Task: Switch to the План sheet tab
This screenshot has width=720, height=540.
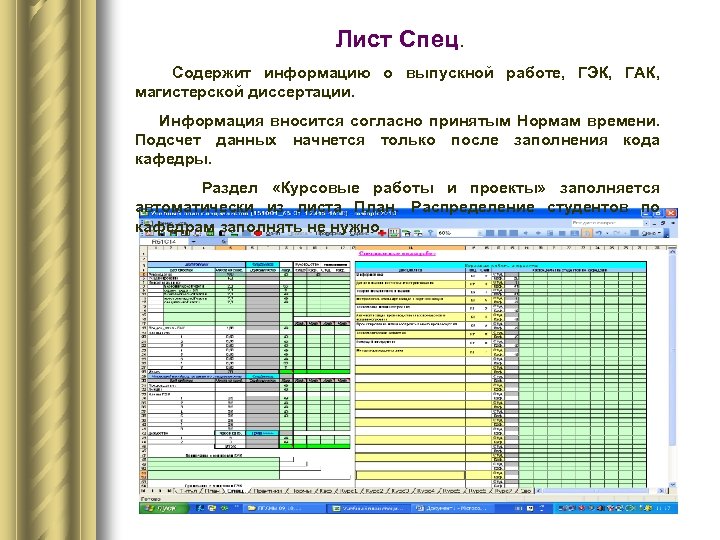Action: (x=212, y=491)
